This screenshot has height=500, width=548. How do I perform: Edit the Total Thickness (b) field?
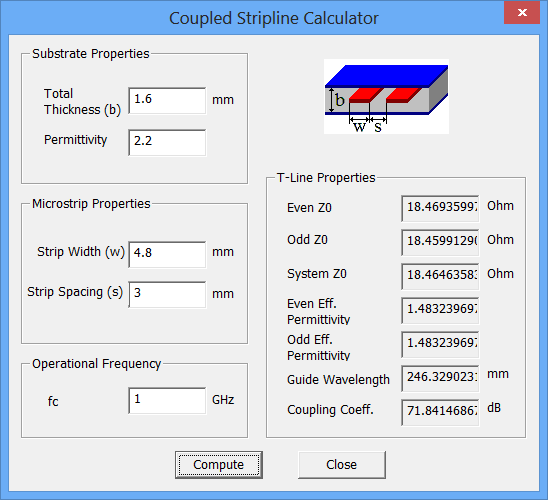pyautogui.click(x=167, y=101)
